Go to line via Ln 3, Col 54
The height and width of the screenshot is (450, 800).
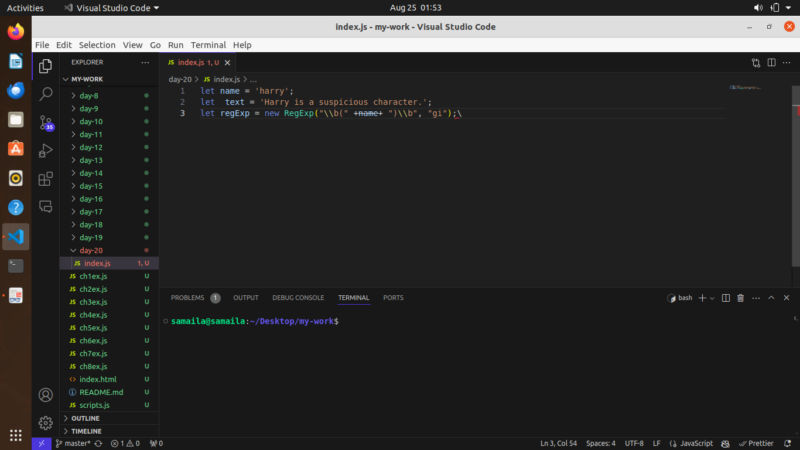[x=559, y=443]
